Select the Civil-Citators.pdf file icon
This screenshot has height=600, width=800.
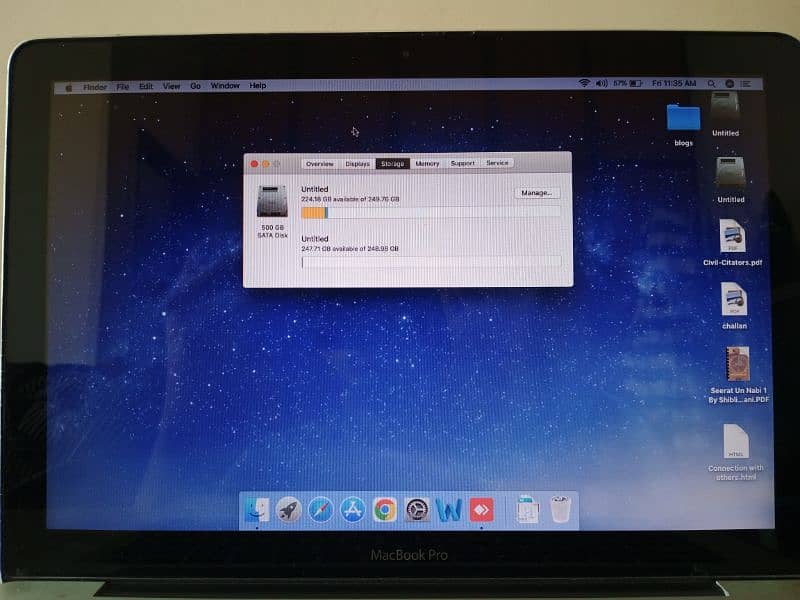pos(733,236)
